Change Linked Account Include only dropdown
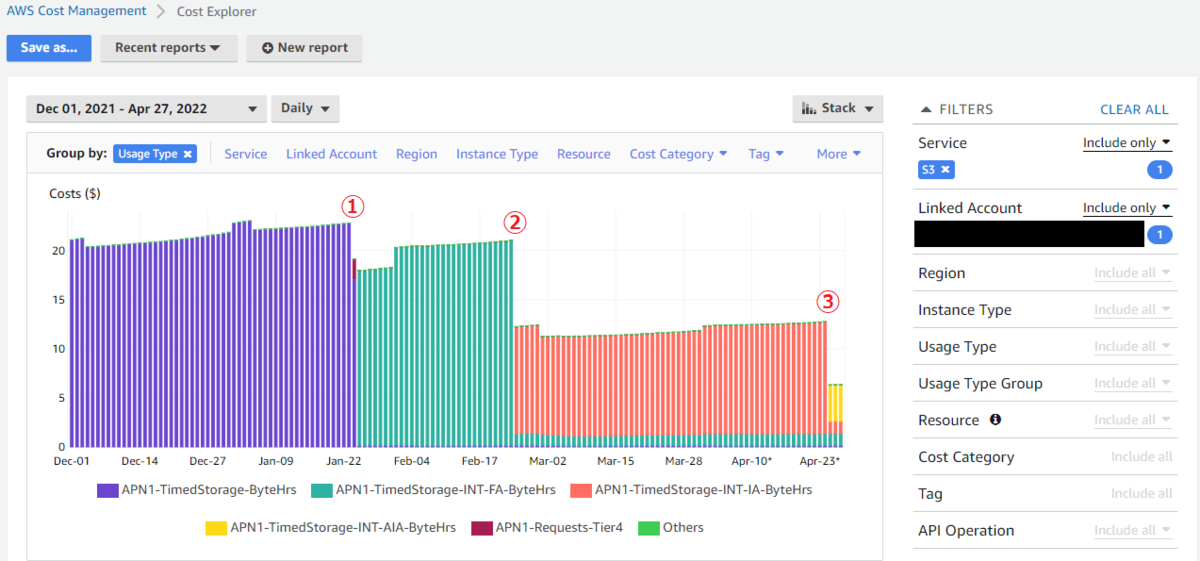This screenshot has width=1200, height=561. (1127, 208)
